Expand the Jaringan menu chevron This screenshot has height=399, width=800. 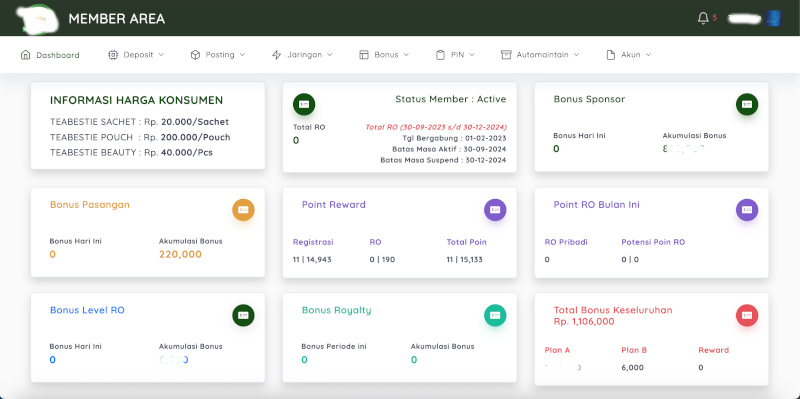pyautogui.click(x=330, y=55)
